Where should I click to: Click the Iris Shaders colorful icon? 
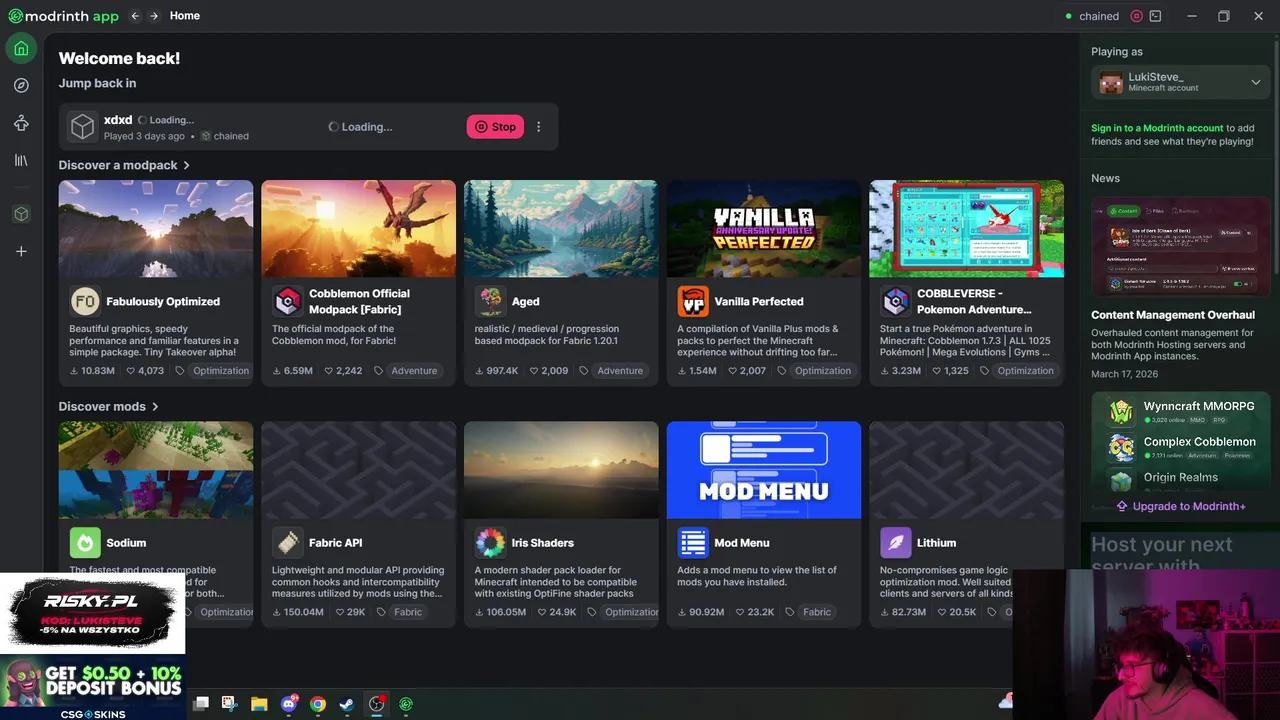[x=490, y=543]
